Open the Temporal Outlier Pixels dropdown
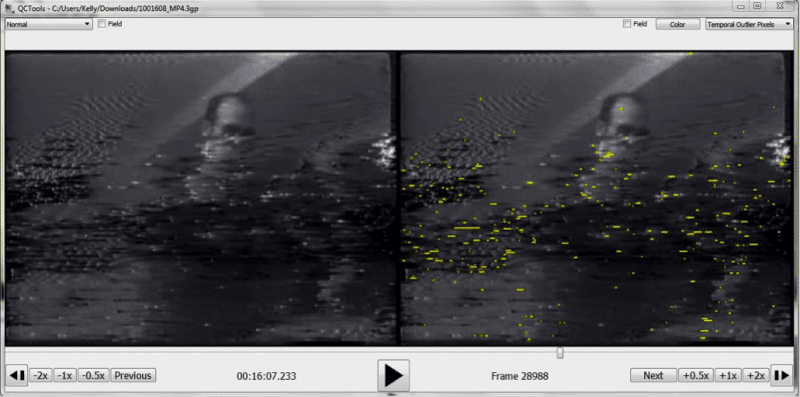This screenshot has width=800, height=397. tap(748, 24)
